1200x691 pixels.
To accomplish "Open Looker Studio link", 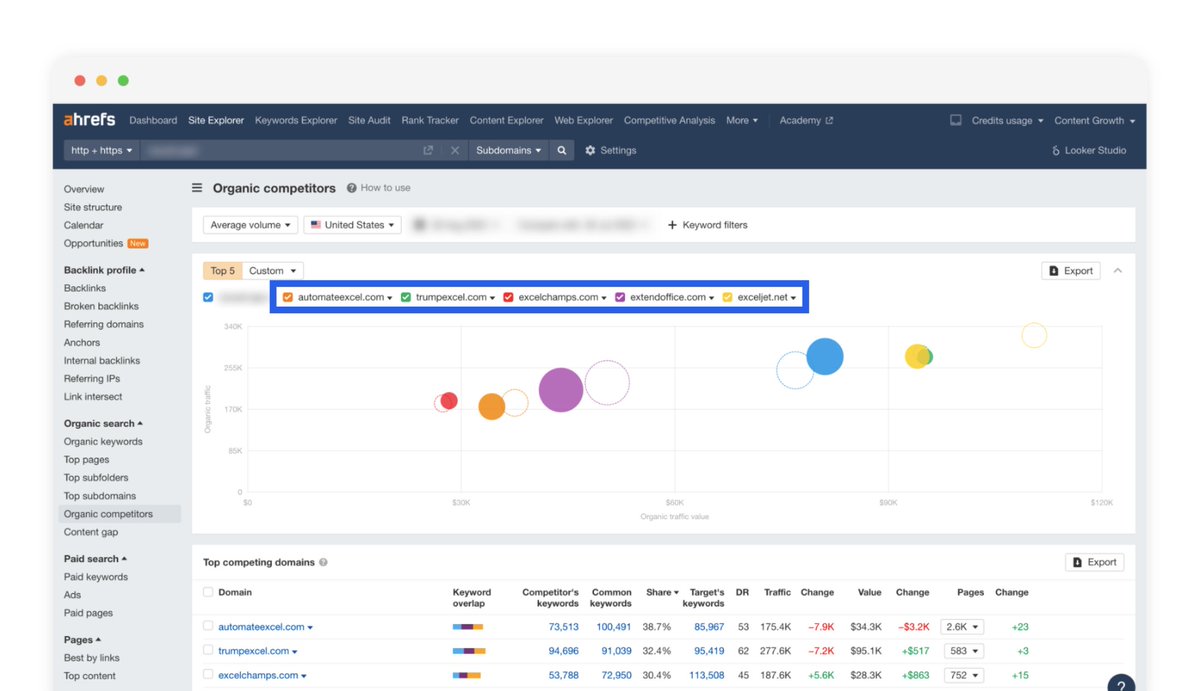I will click(x=1089, y=150).
